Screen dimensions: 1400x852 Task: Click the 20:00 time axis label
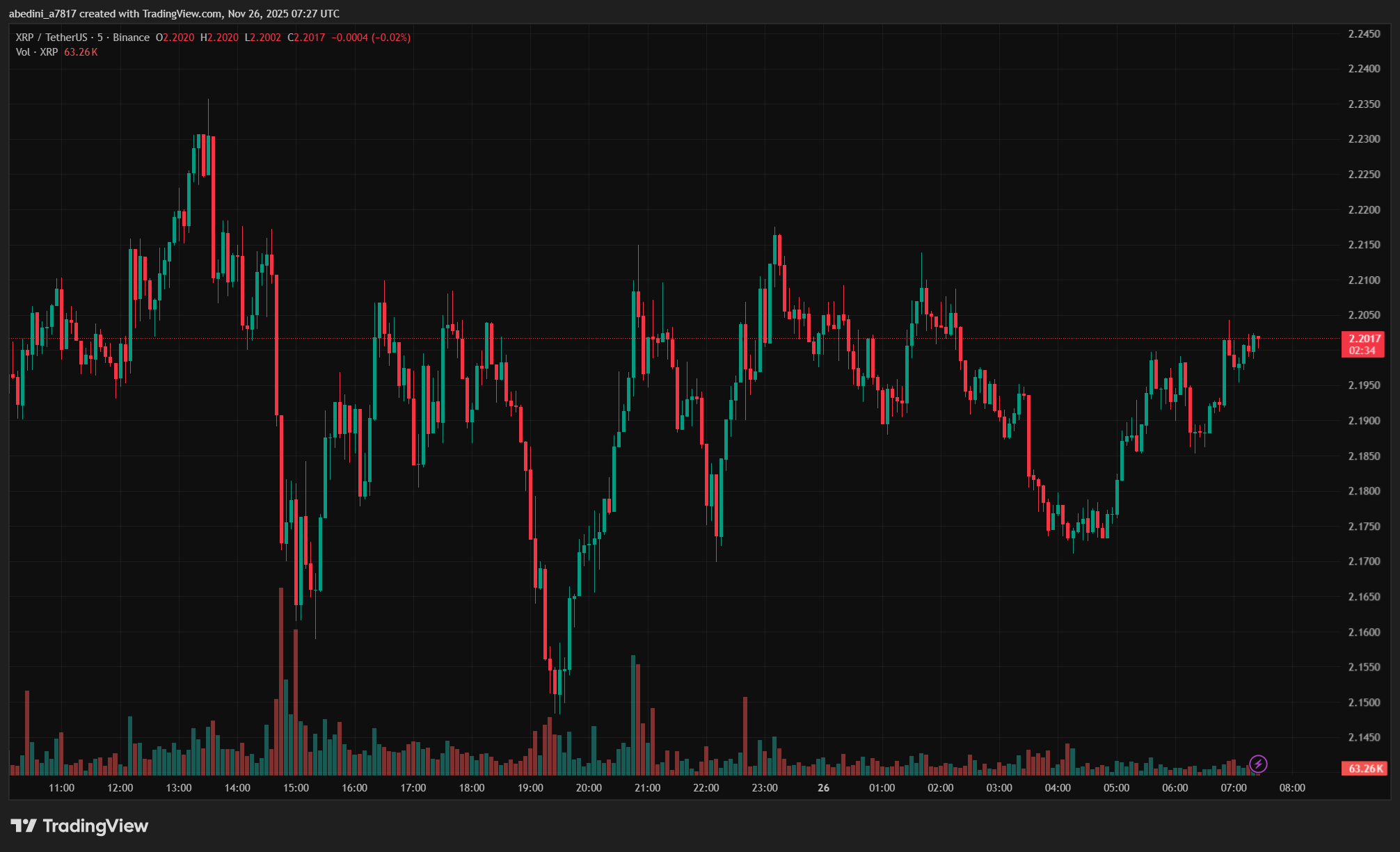pyautogui.click(x=589, y=788)
